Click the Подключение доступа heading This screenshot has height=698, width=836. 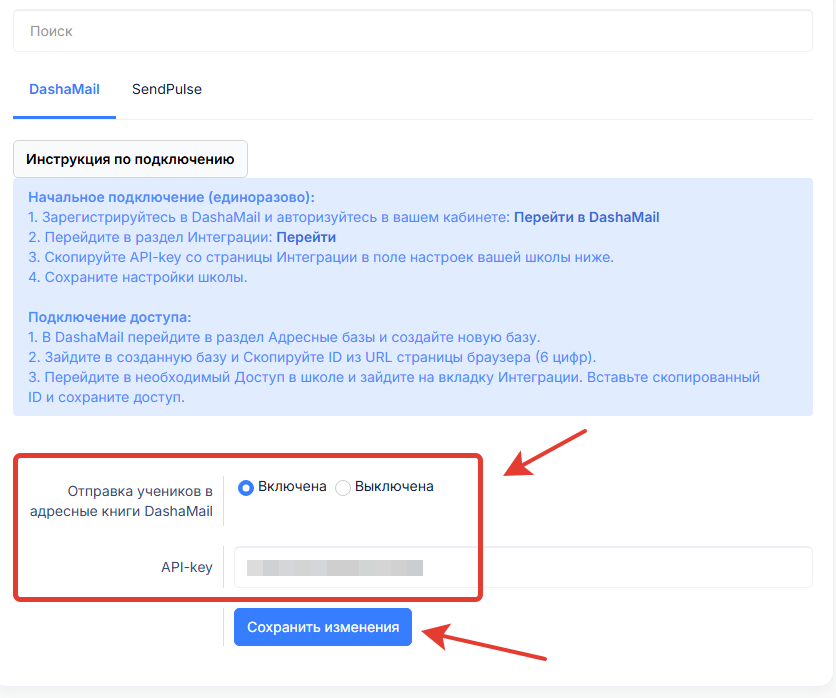point(109,317)
